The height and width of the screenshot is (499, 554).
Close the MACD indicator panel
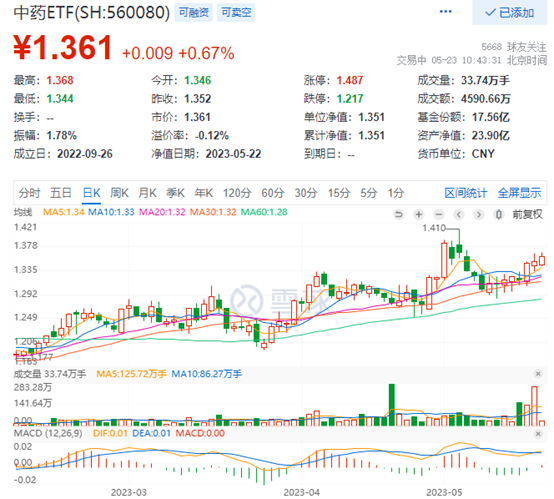click(x=538, y=433)
